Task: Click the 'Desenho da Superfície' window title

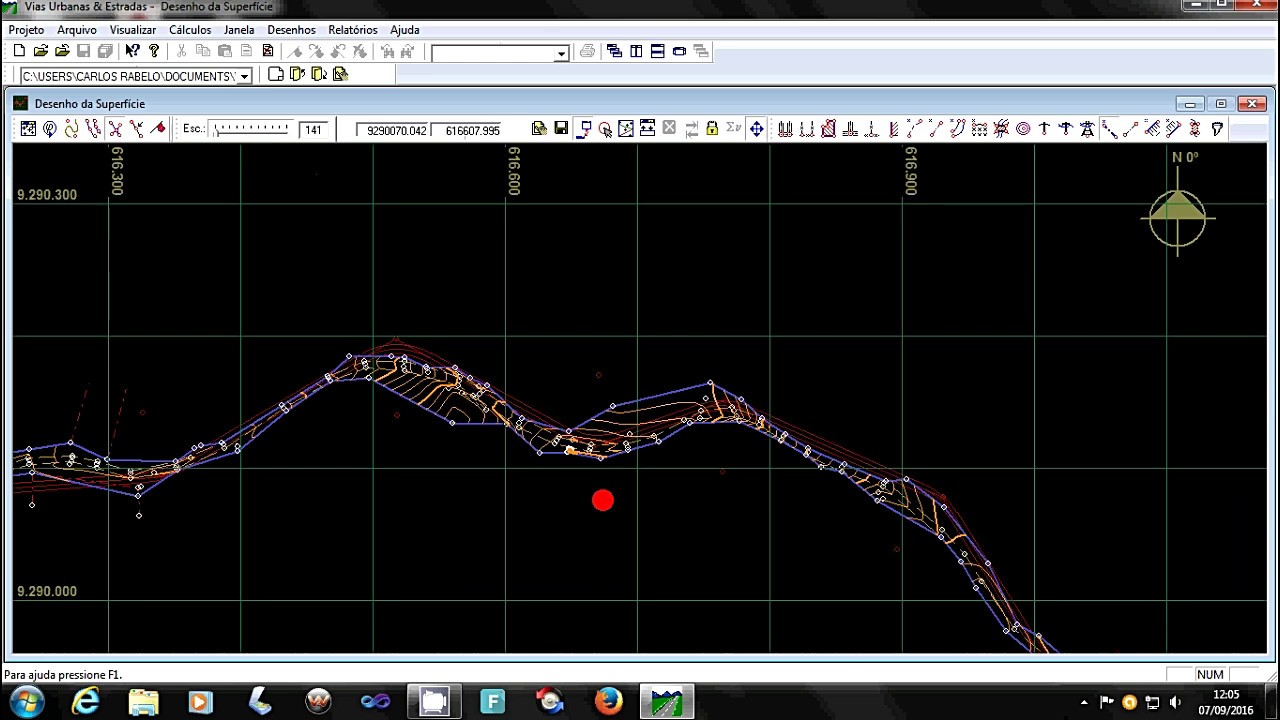Action: pyautogui.click(x=90, y=104)
